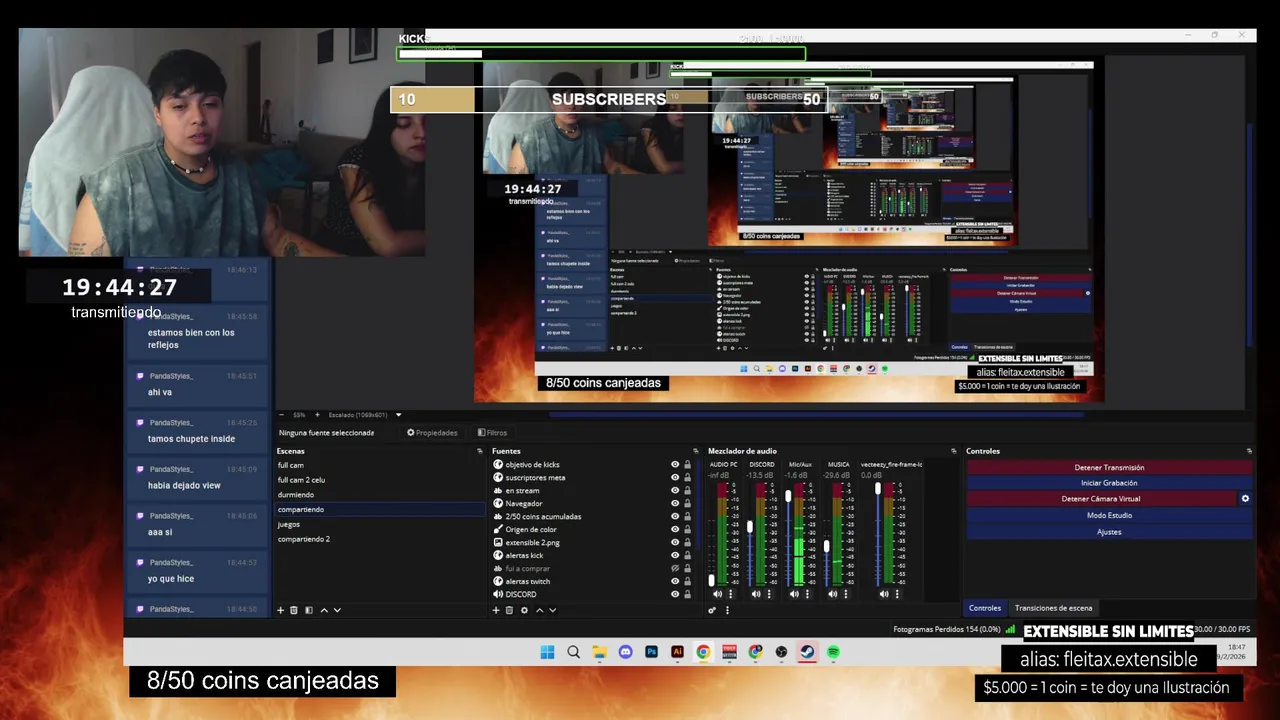Zoom in preview with plus icon
Image resolution: width=1280 pixels, height=720 pixels.
pyautogui.click(x=317, y=414)
